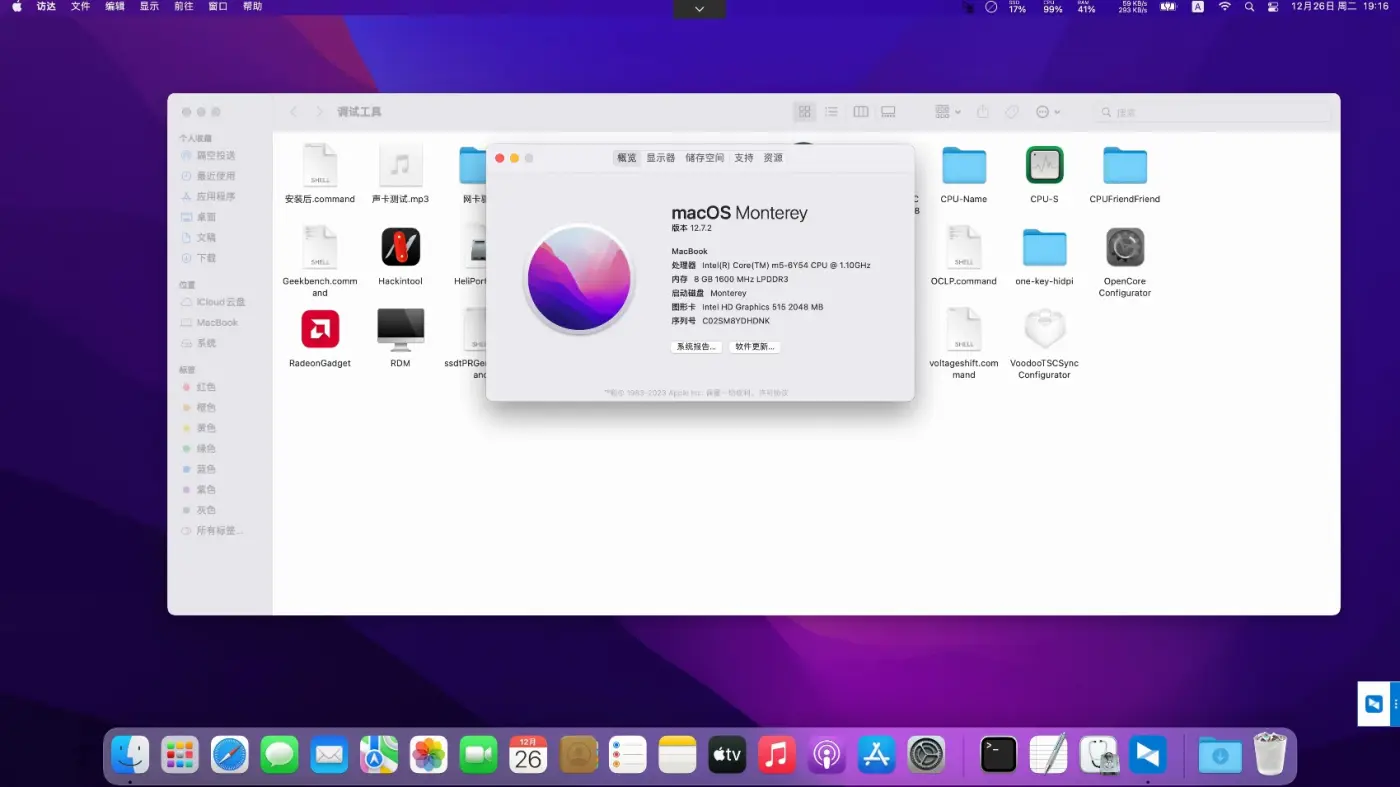Switch Finder to gallery view
The width and height of the screenshot is (1400, 787).
point(888,111)
